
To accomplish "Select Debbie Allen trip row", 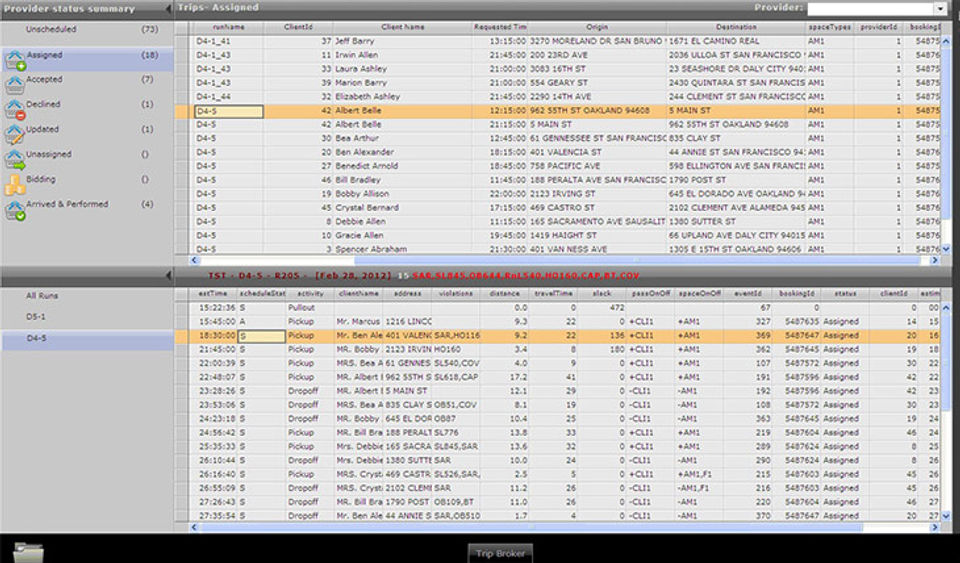I will tap(558, 222).
